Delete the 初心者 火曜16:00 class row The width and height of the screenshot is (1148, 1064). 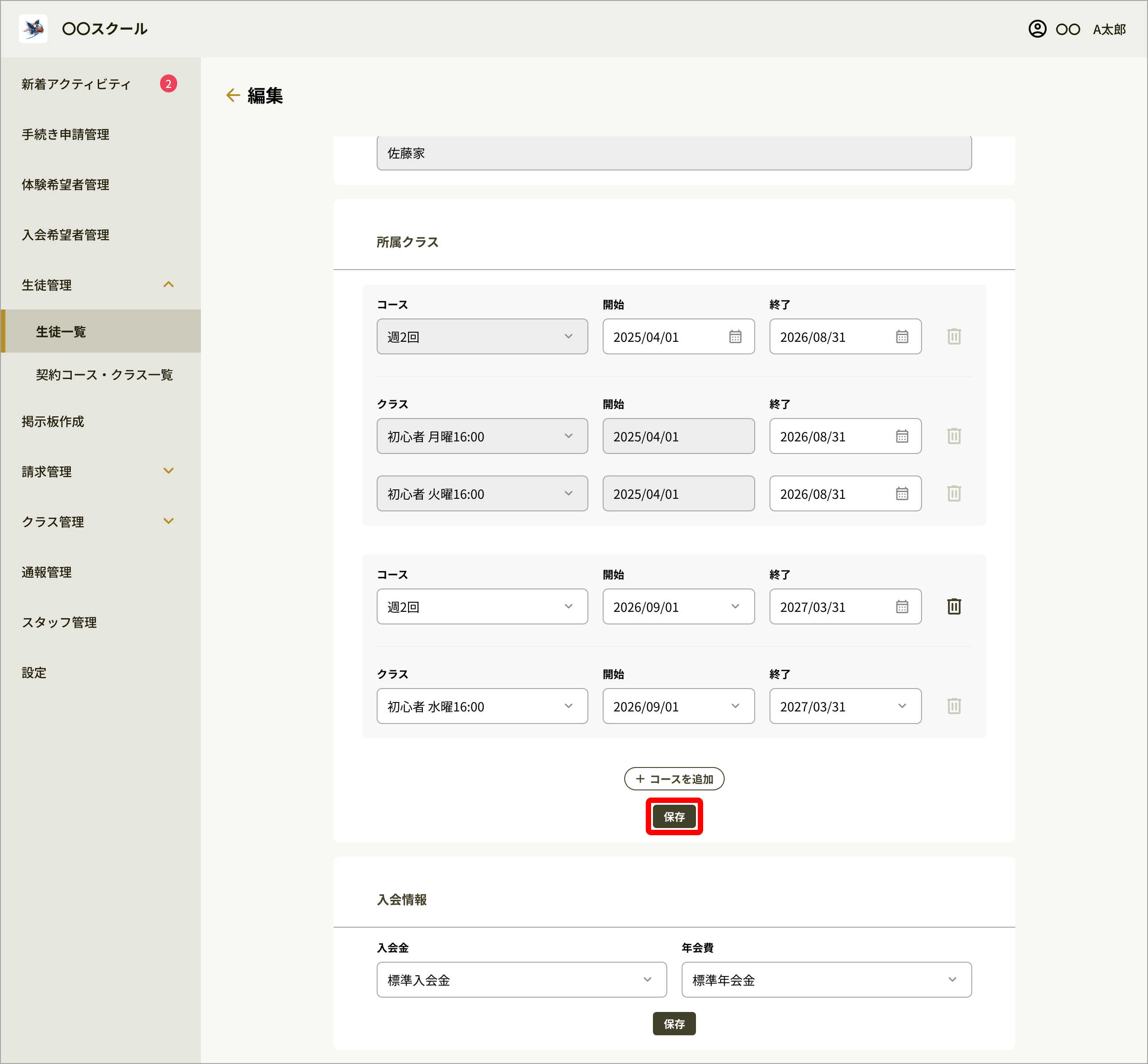pos(954,493)
